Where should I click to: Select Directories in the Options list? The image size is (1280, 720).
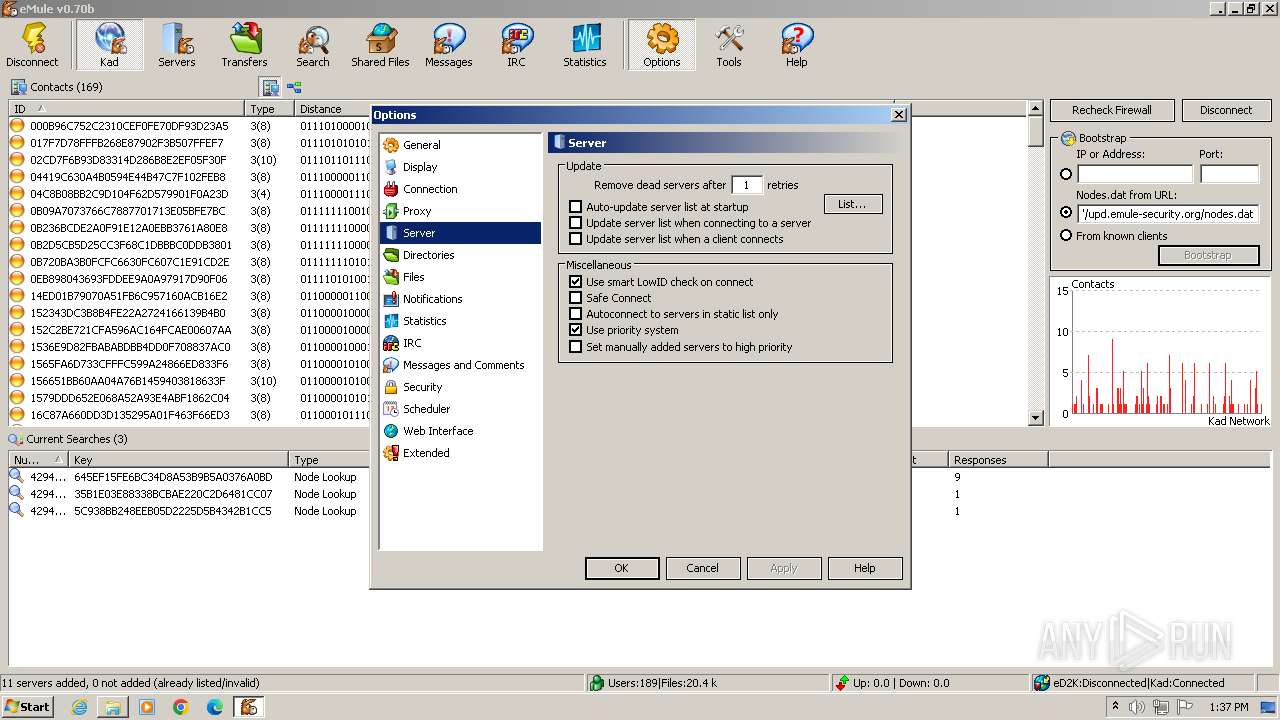coord(460,255)
